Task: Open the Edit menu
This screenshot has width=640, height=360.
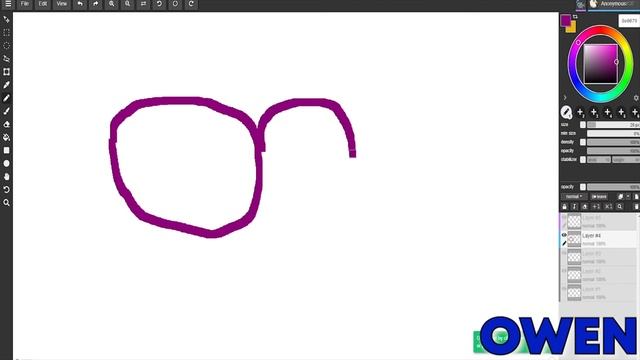Action: pos(43,4)
